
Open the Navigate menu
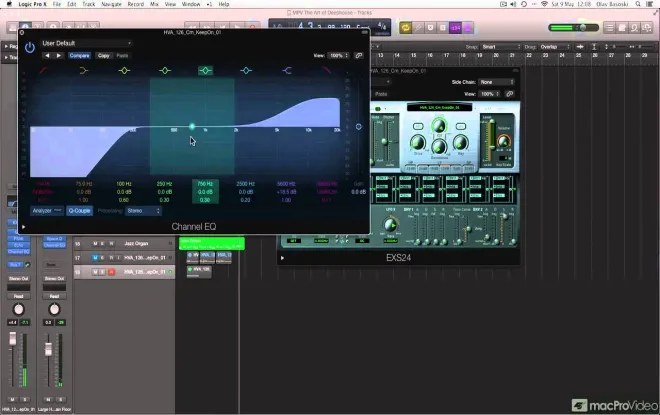tap(111, 4)
